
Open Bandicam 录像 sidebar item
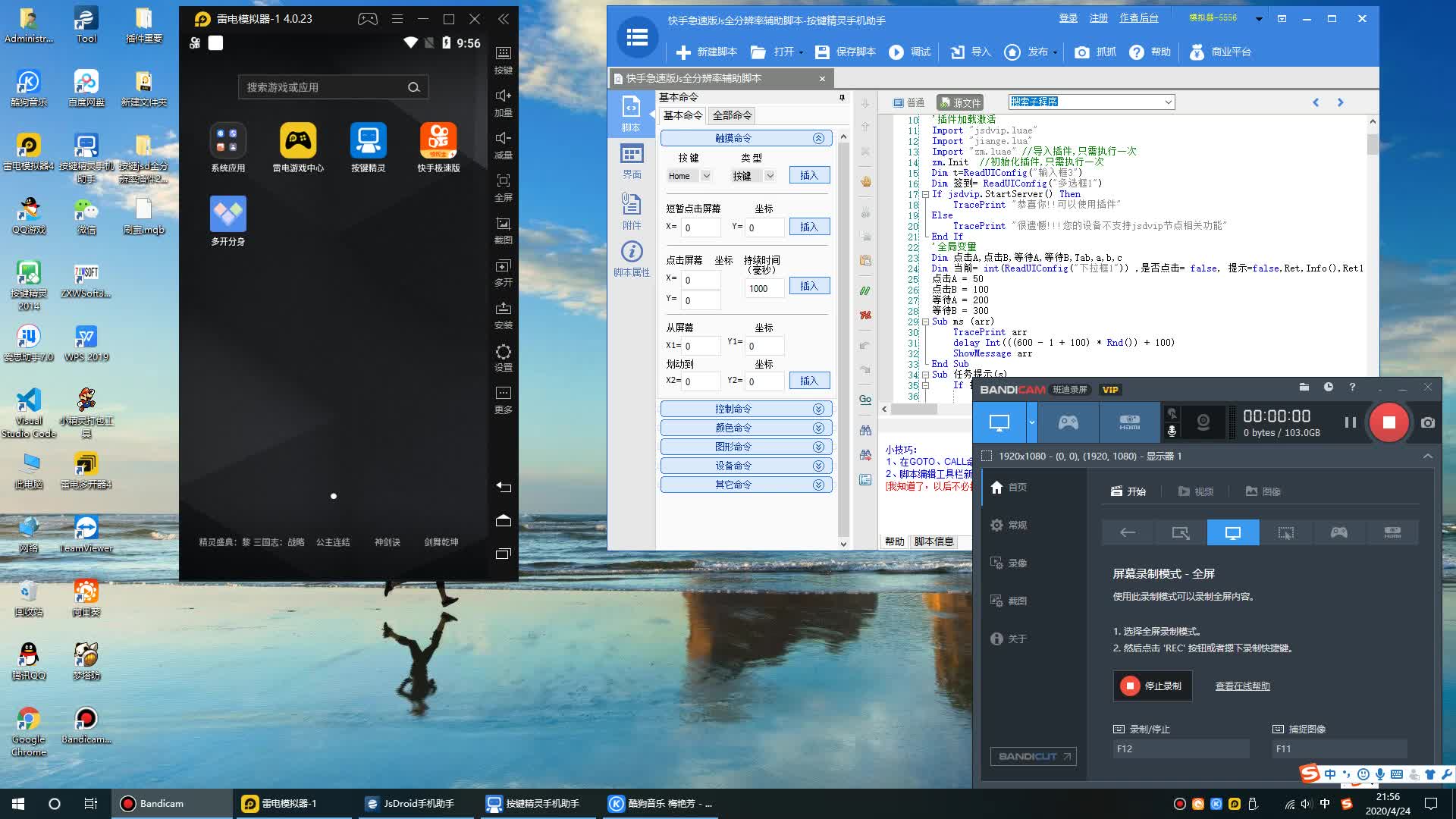1009,563
